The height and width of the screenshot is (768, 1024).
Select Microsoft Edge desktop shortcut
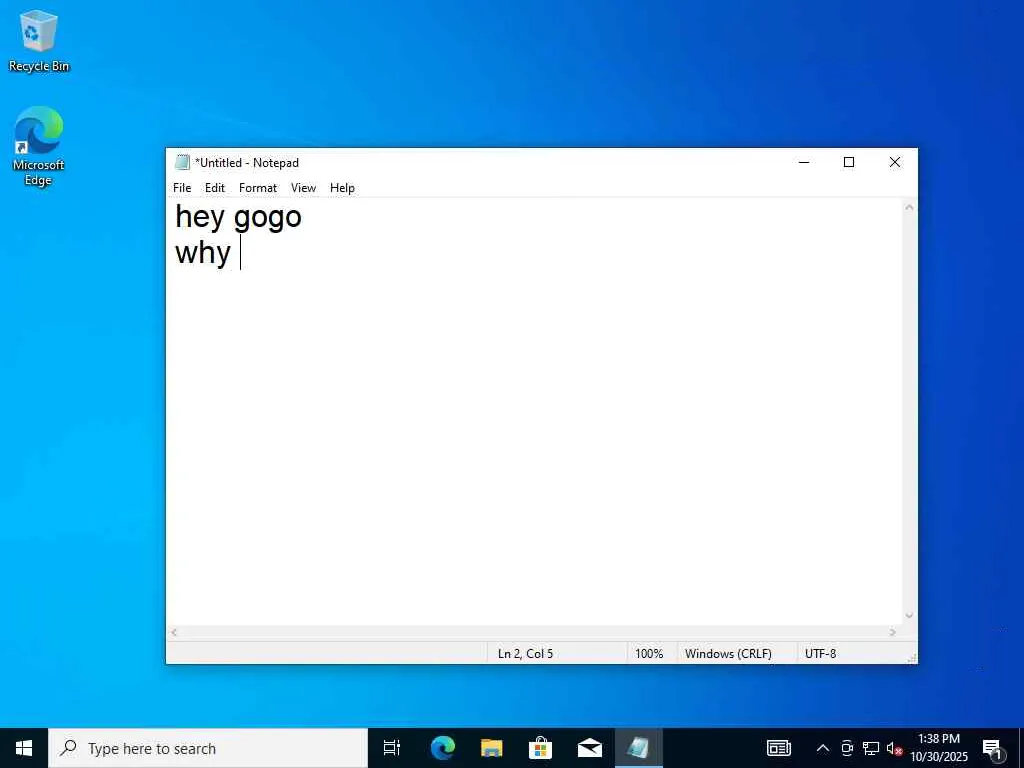[39, 146]
